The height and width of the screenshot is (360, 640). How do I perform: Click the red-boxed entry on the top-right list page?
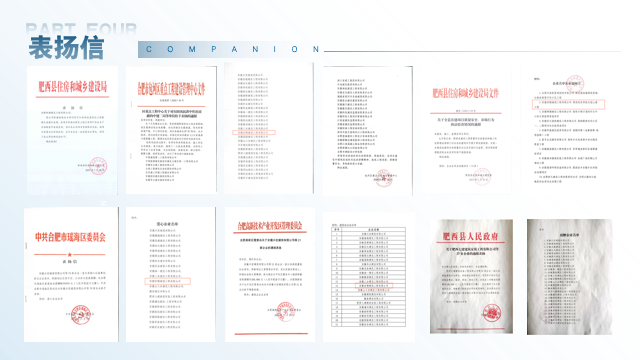pos(569,104)
